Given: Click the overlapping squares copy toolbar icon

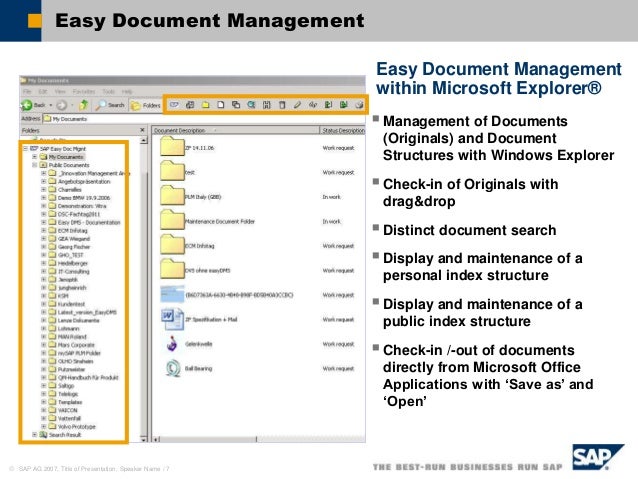Looking at the screenshot, I should (236, 105).
